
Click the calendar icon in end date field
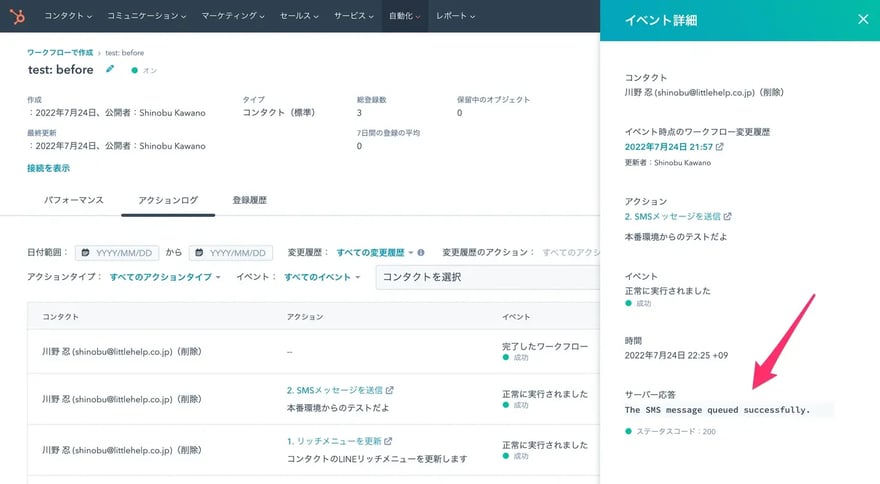click(197, 253)
